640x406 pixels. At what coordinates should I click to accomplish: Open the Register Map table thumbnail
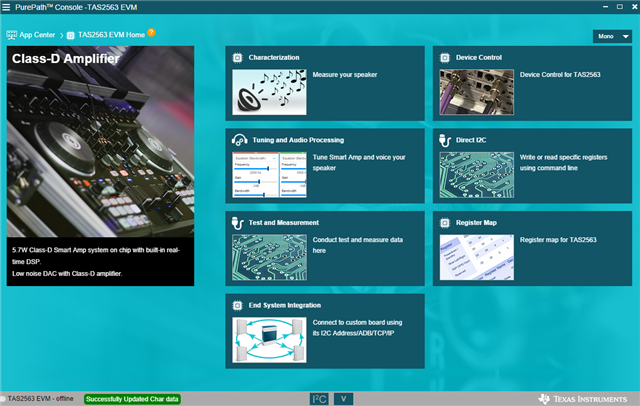[x=477, y=257]
